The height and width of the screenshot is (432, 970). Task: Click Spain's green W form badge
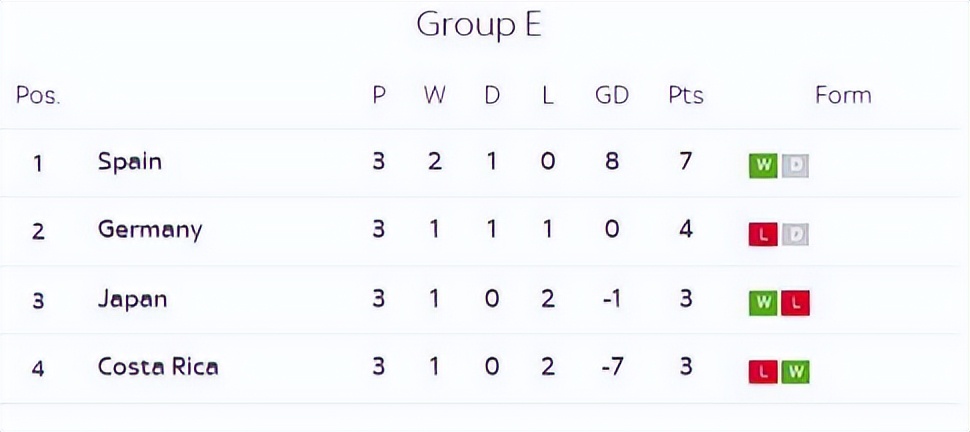763,165
